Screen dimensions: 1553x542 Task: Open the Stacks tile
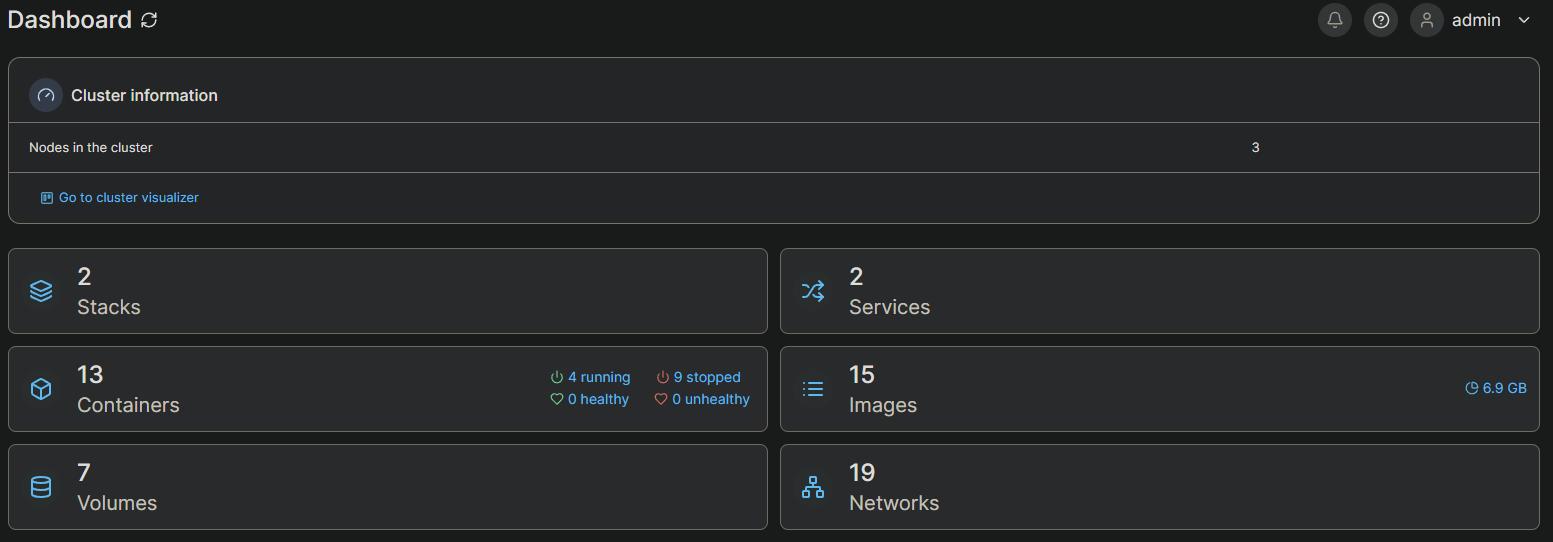(x=387, y=291)
